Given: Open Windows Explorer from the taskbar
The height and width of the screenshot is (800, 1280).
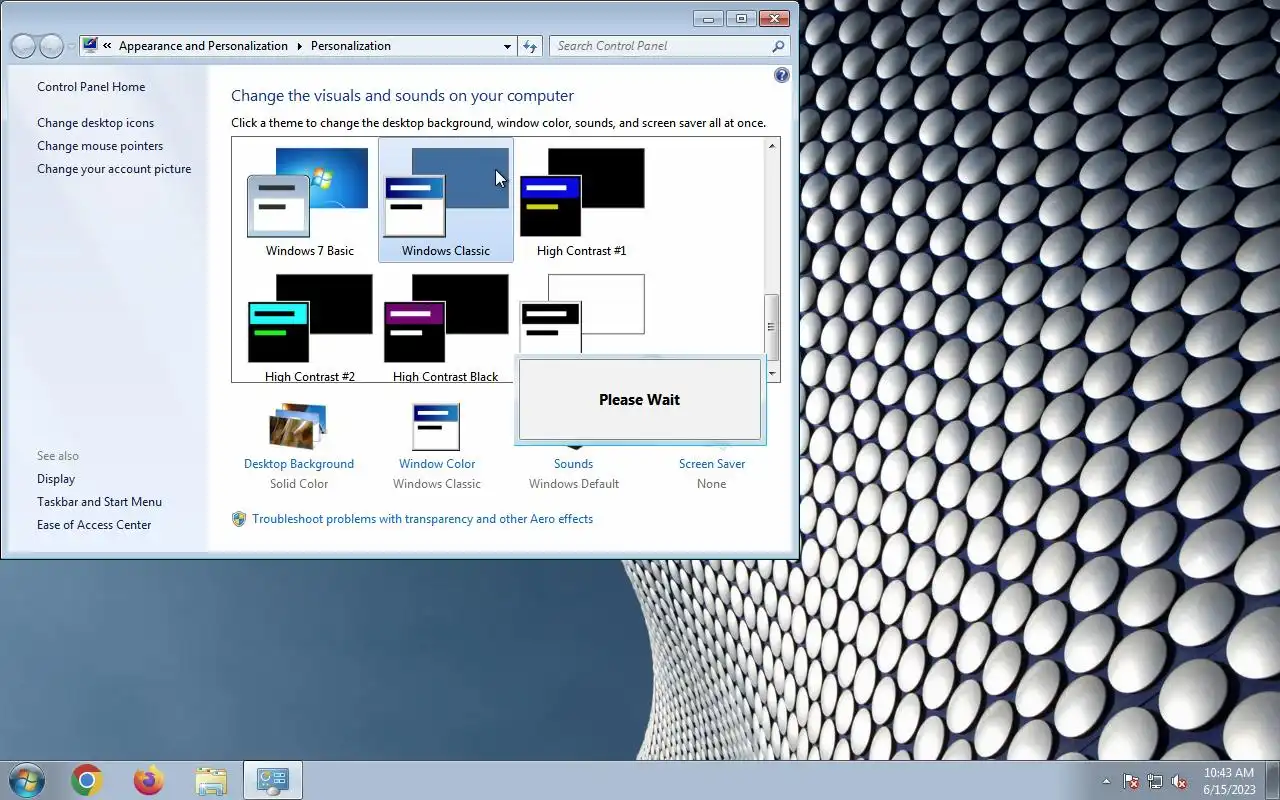Looking at the screenshot, I should 211,780.
